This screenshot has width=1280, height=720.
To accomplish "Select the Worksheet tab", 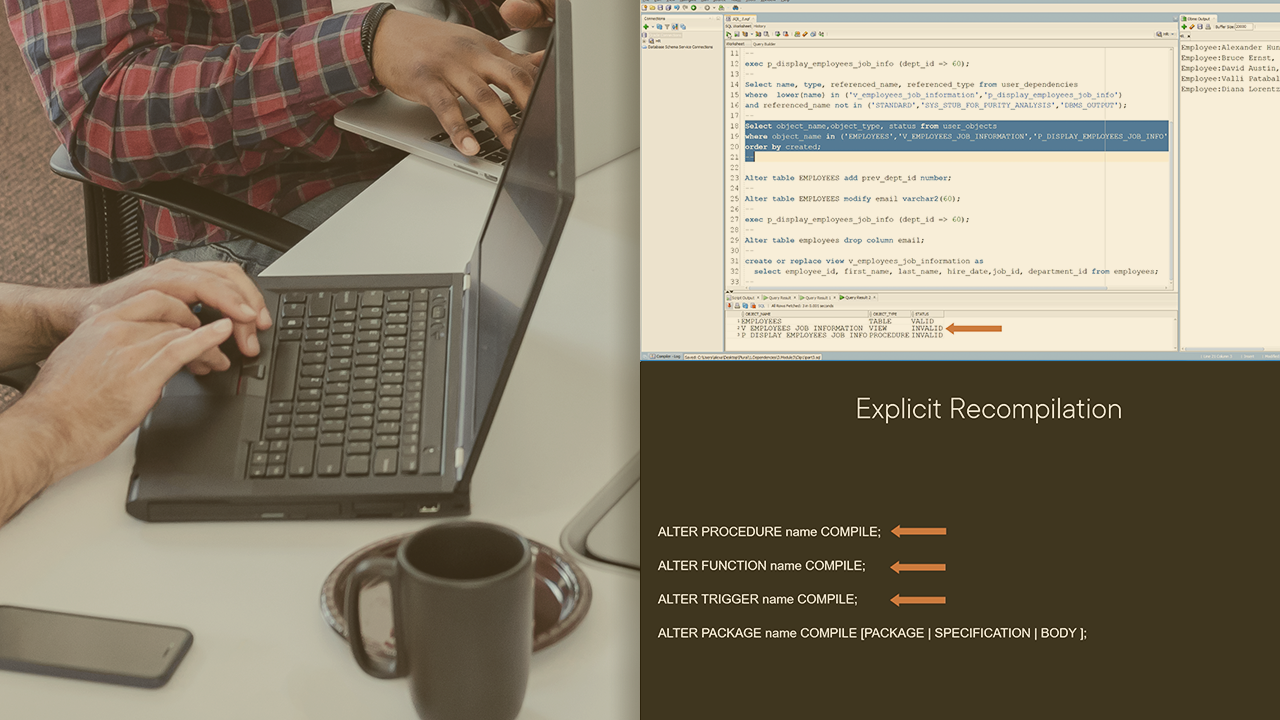I will tap(735, 44).
